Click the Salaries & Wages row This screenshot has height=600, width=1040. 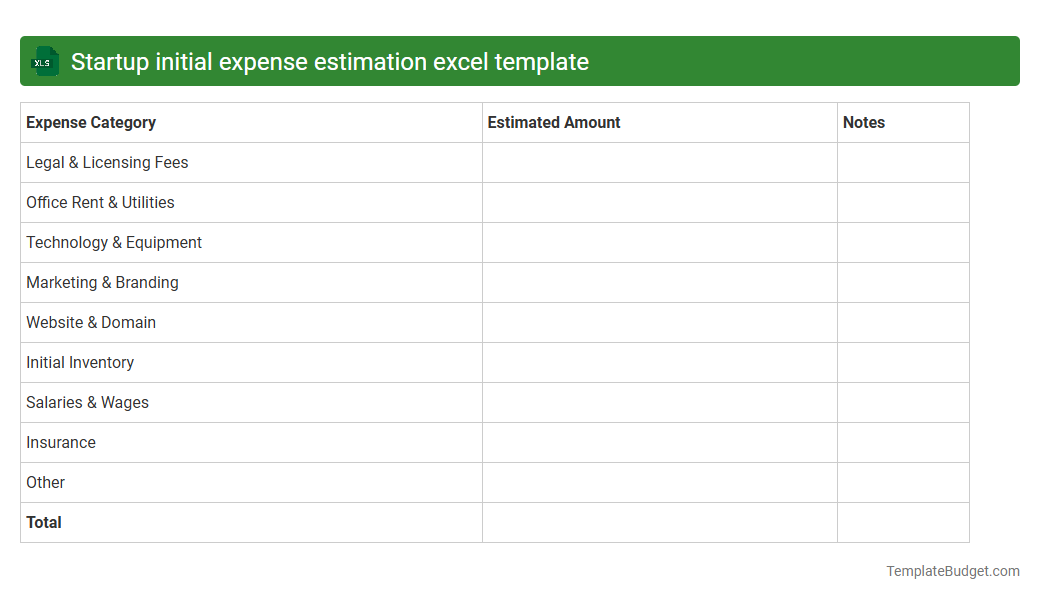click(87, 402)
